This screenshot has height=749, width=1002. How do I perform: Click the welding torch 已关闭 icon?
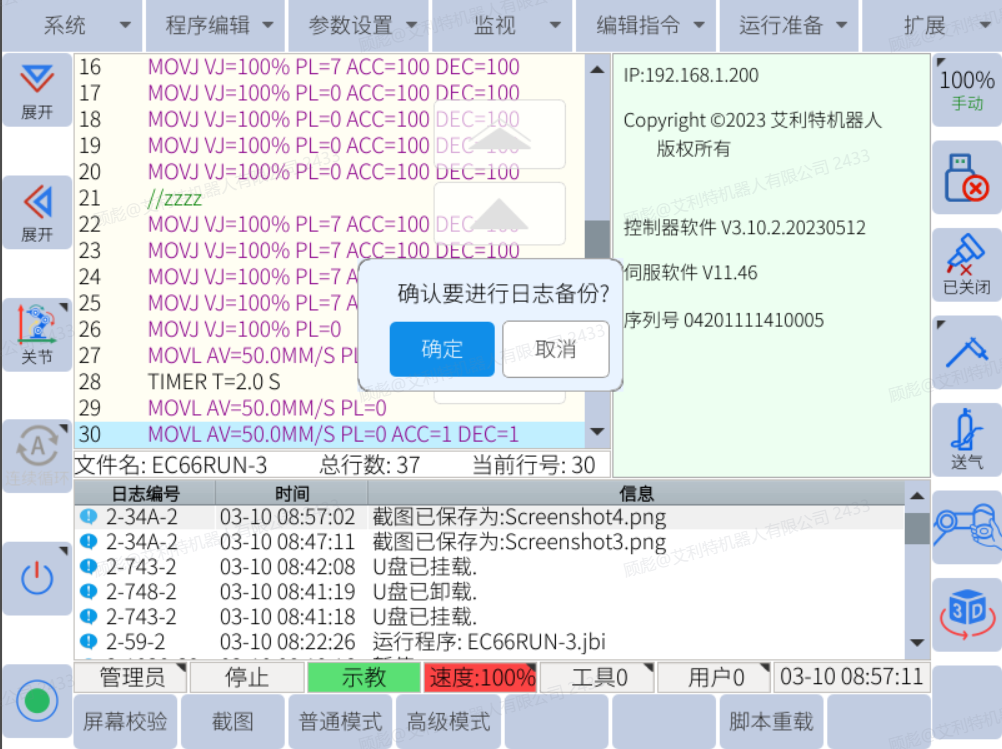[x=966, y=265]
